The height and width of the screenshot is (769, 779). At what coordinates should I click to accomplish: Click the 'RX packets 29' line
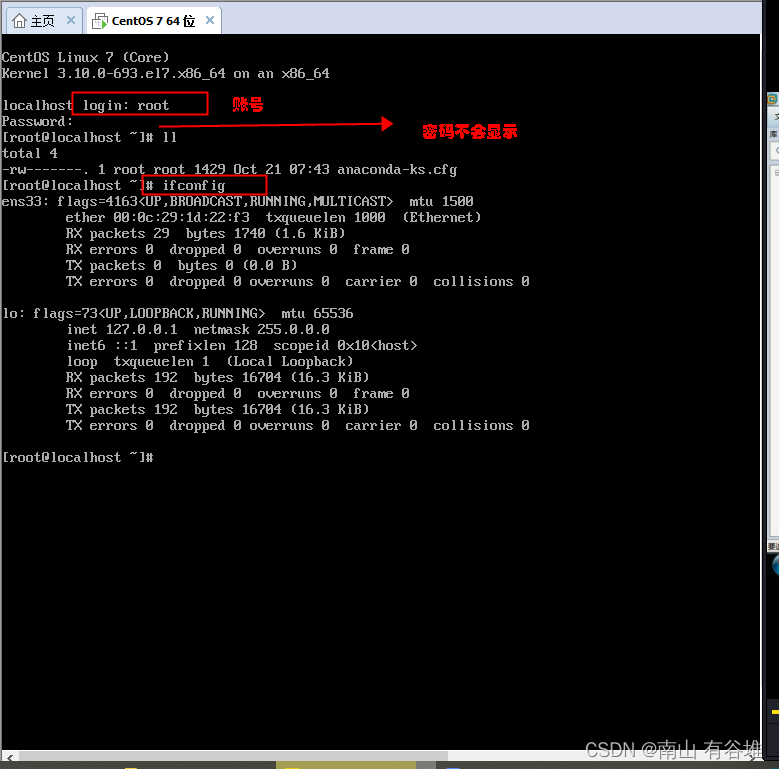205,233
